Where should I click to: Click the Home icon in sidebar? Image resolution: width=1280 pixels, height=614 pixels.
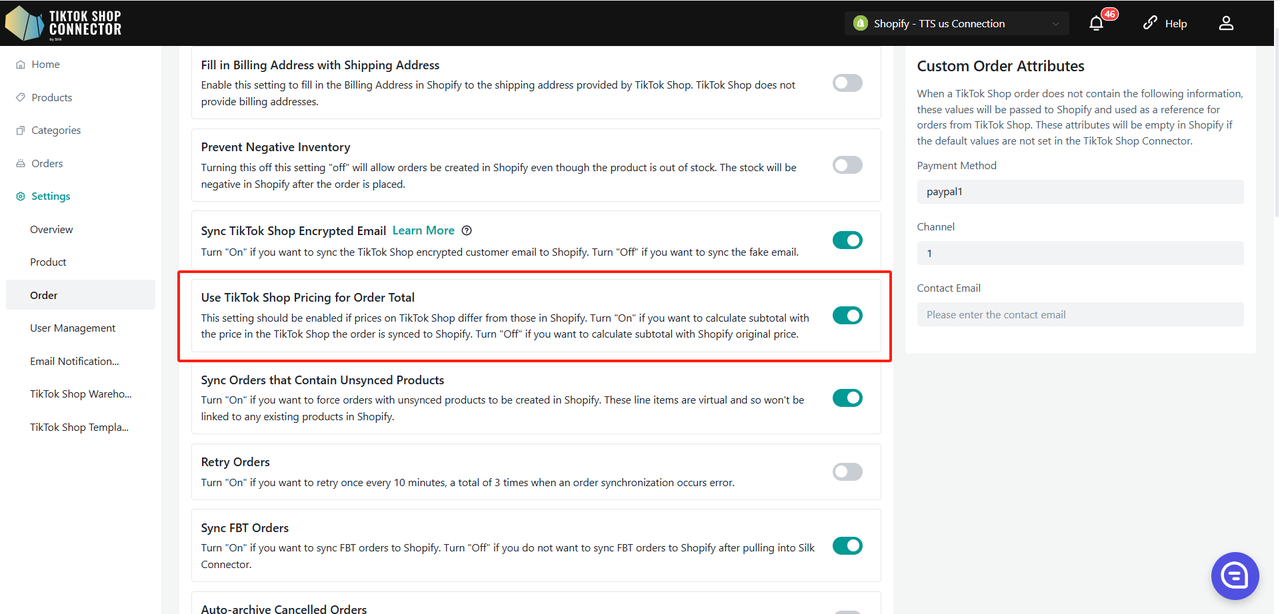(21, 65)
